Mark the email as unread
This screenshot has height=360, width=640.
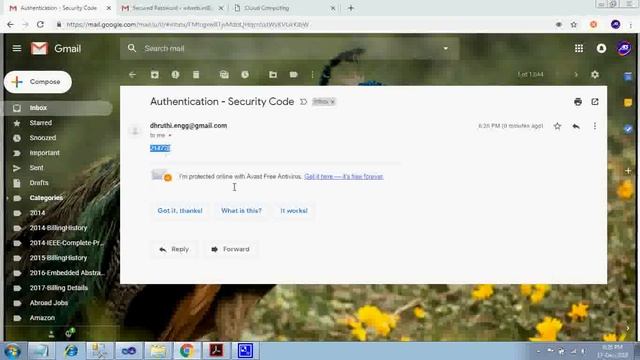coord(224,75)
